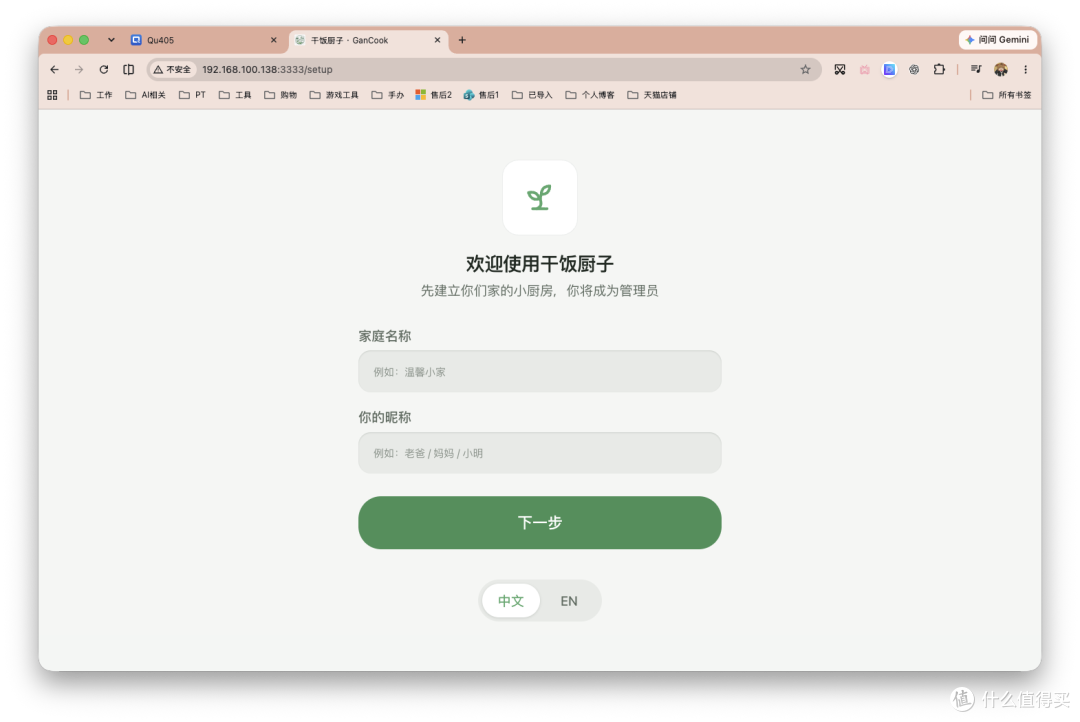The image size is (1080, 722).
Task: Click the screenshot scissors extension icon
Action: pyautogui.click(x=840, y=70)
